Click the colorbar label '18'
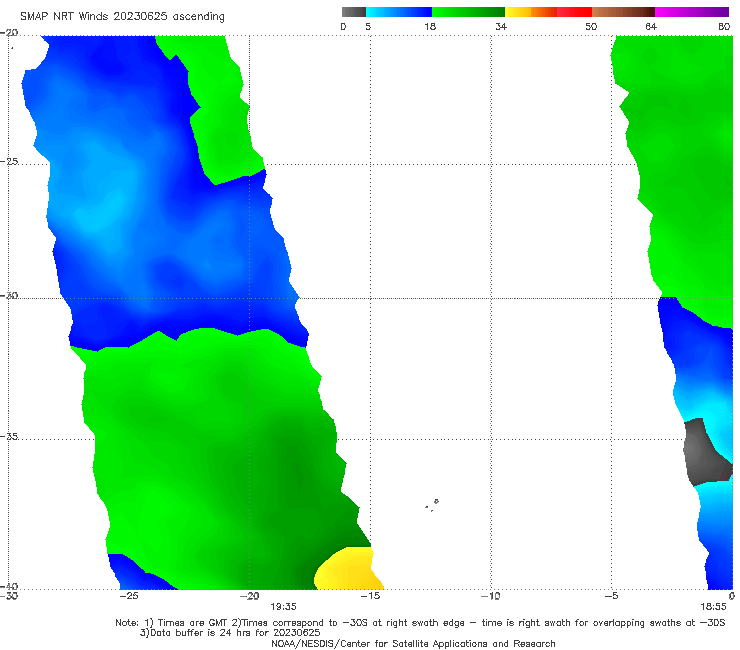 [x=430, y=26]
